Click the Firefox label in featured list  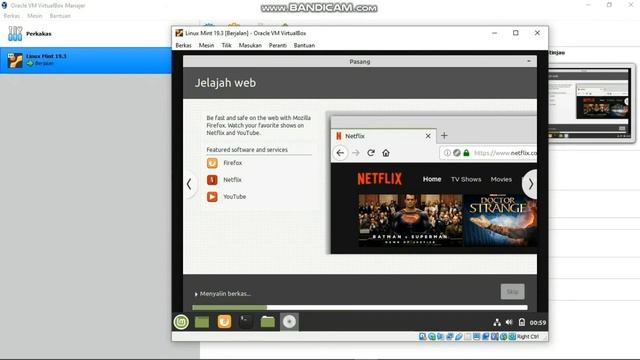pyautogui.click(x=233, y=163)
